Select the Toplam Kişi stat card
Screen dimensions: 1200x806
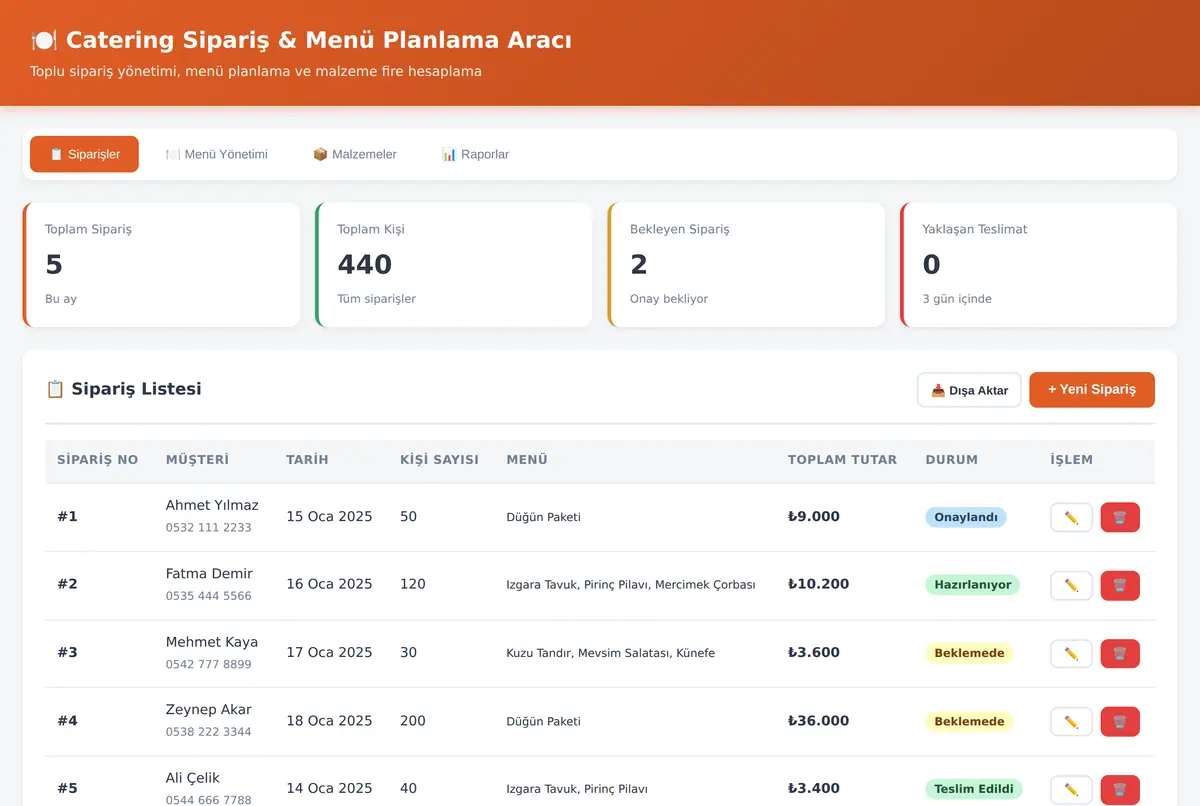click(x=453, y=265)
